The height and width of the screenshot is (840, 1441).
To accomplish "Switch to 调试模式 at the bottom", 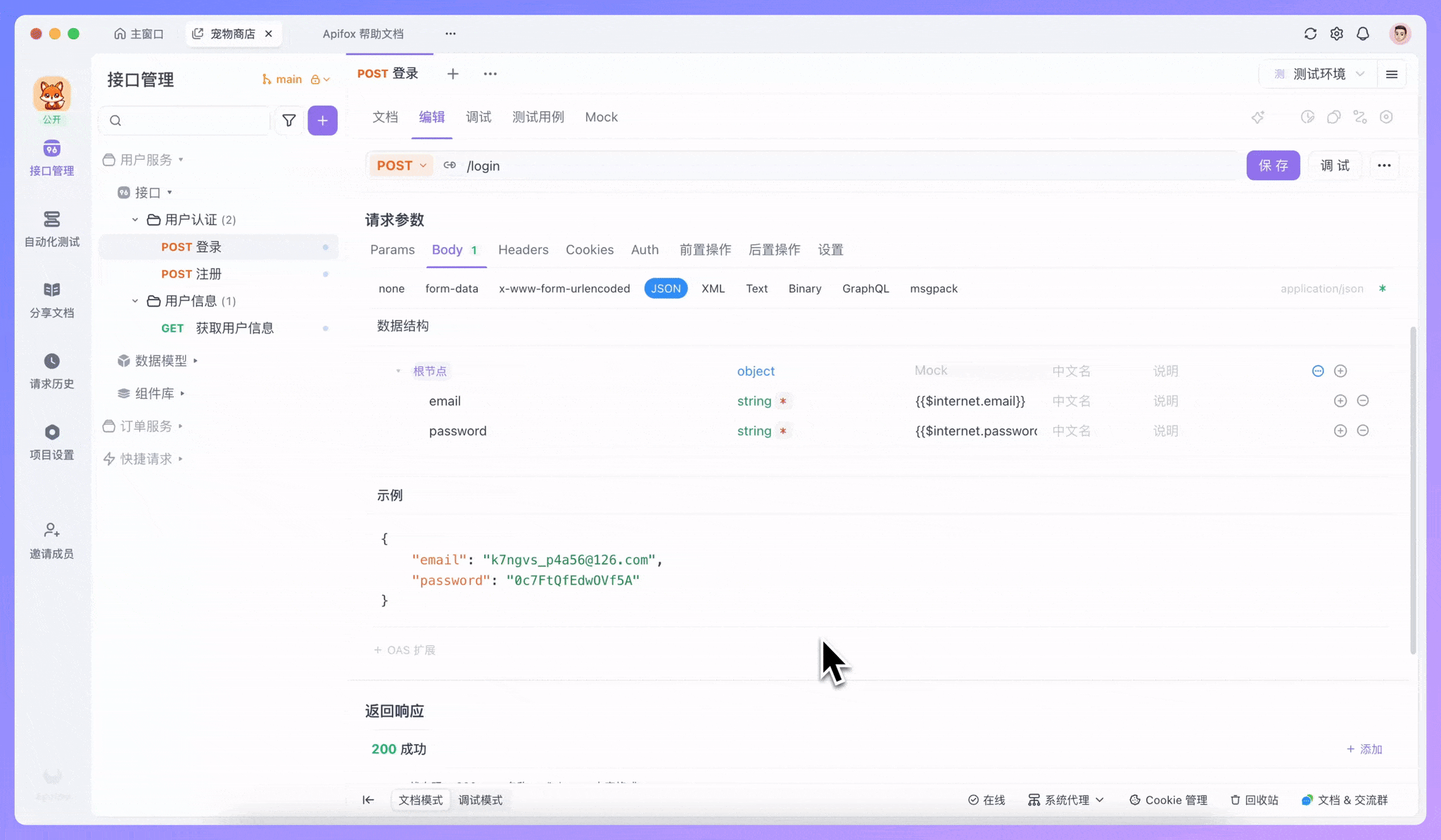I will tap(481, 800).
